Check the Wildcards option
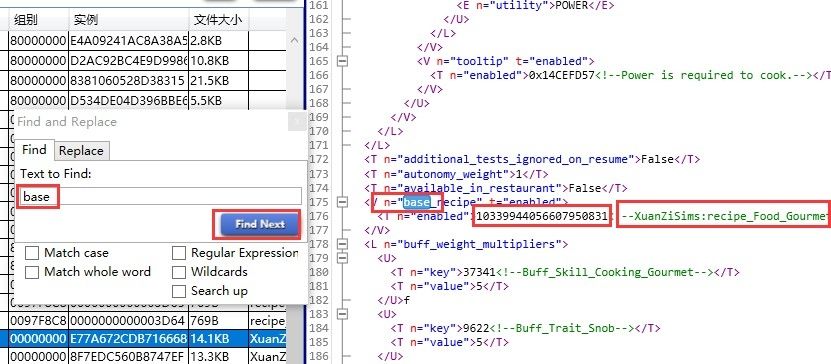This screenshot has height=364, width=831. (x=179, y=272)
